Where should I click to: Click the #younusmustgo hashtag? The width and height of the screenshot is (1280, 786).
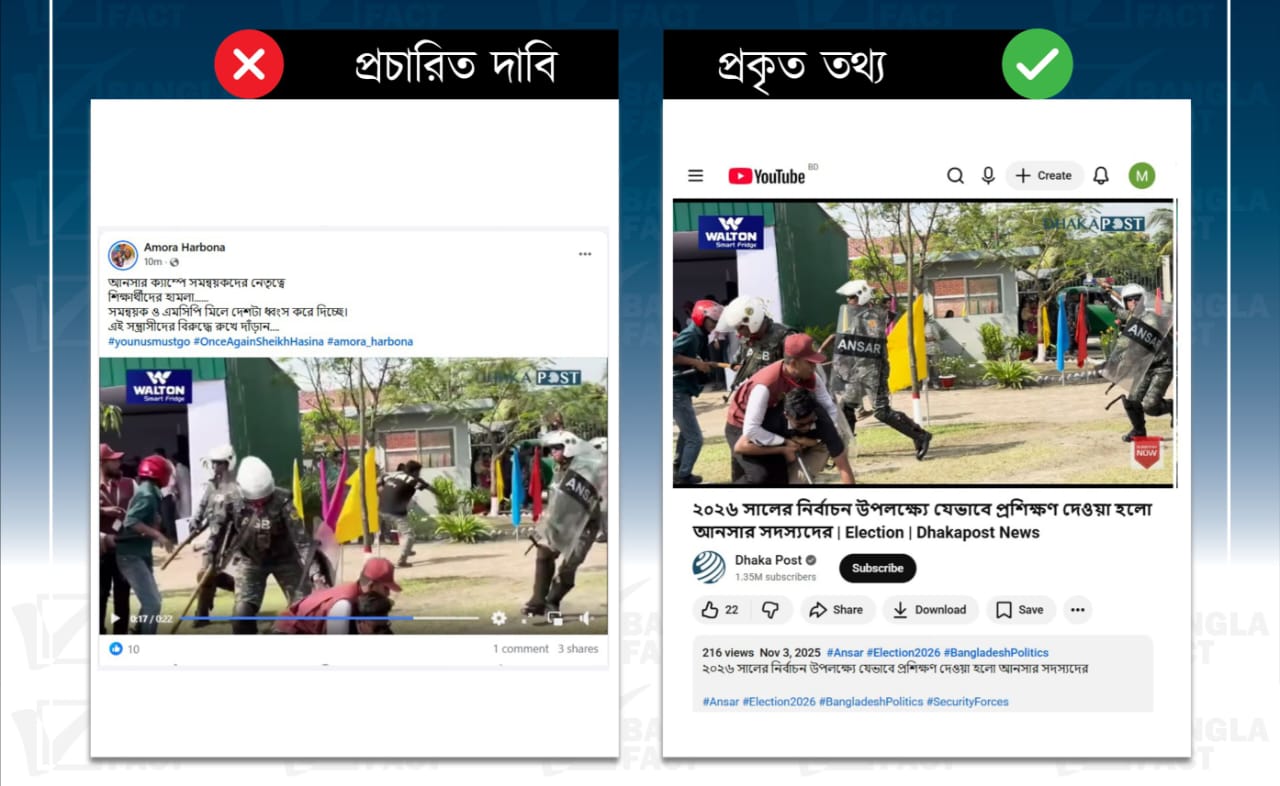(x=149, y=341)
